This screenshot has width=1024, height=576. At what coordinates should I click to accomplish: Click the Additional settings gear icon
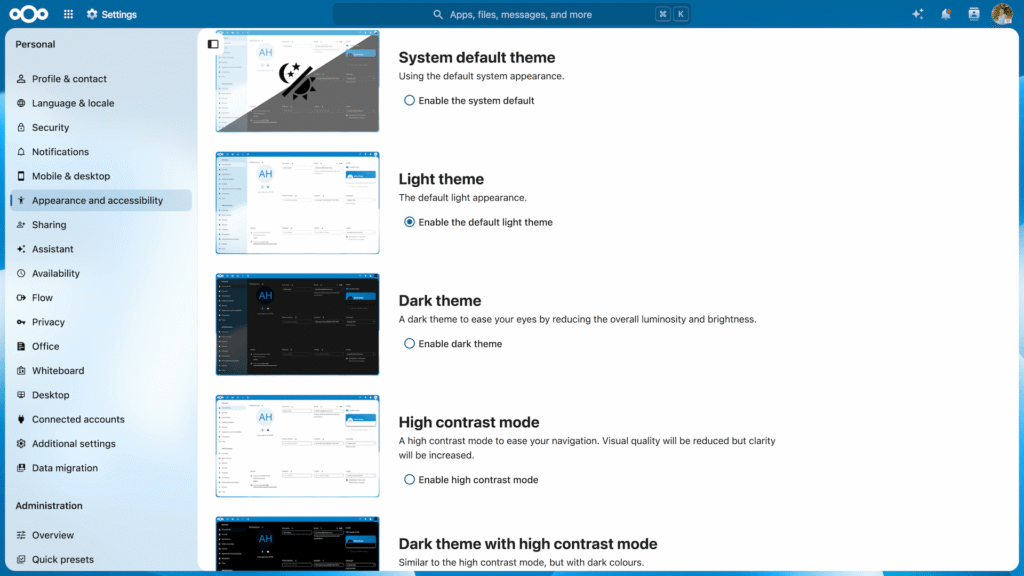point(21,443)
